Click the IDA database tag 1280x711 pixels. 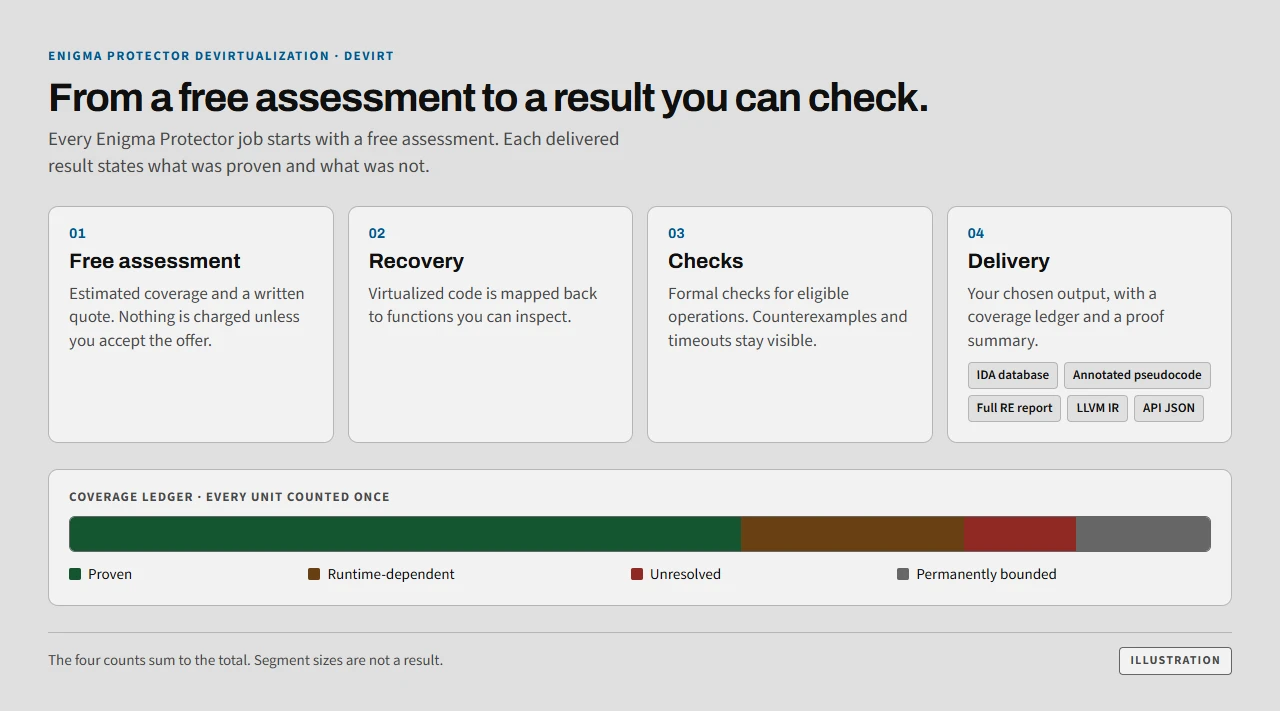1012,375
